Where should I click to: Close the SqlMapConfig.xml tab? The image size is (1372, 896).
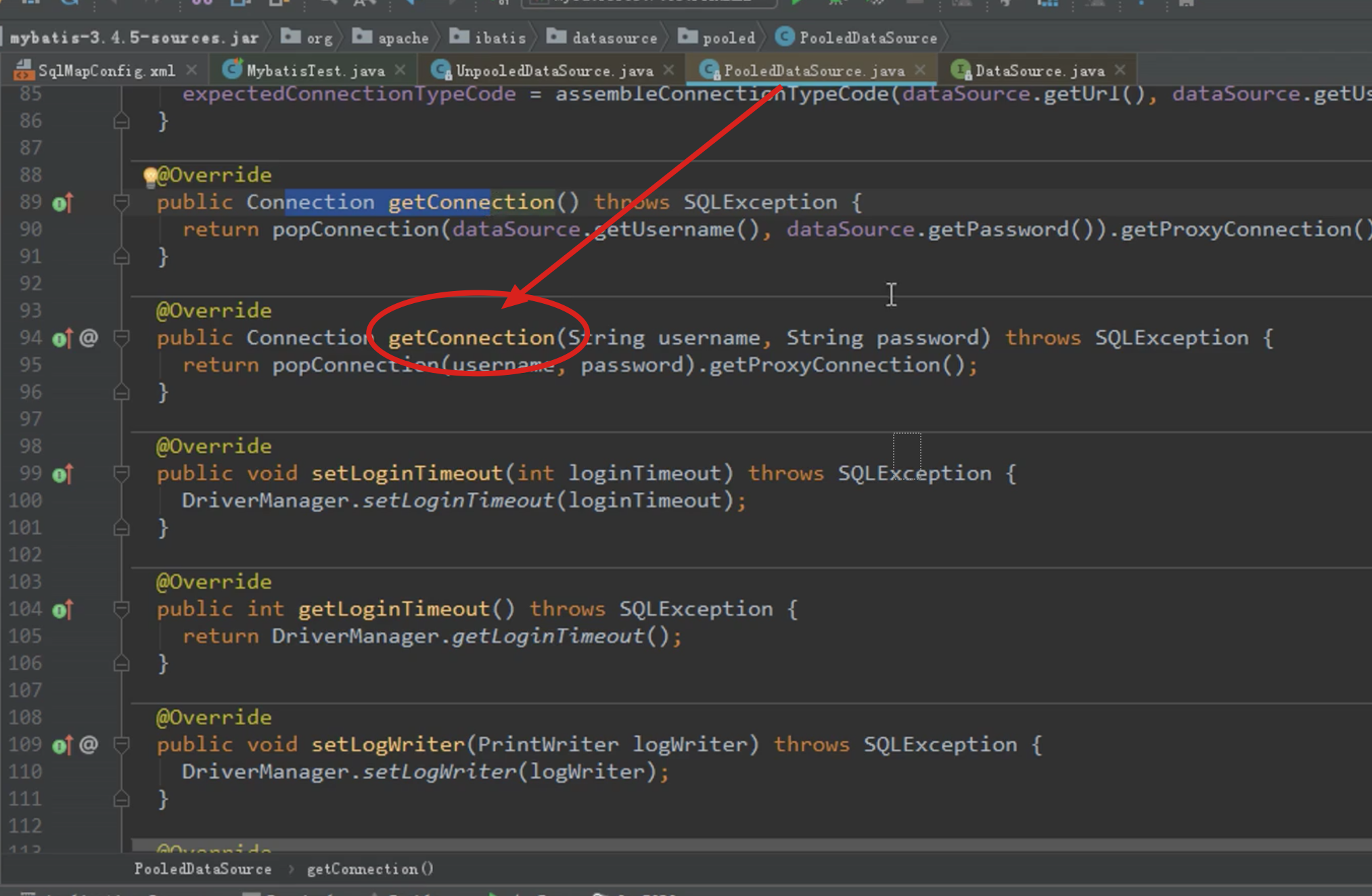(x=192, y=70)
